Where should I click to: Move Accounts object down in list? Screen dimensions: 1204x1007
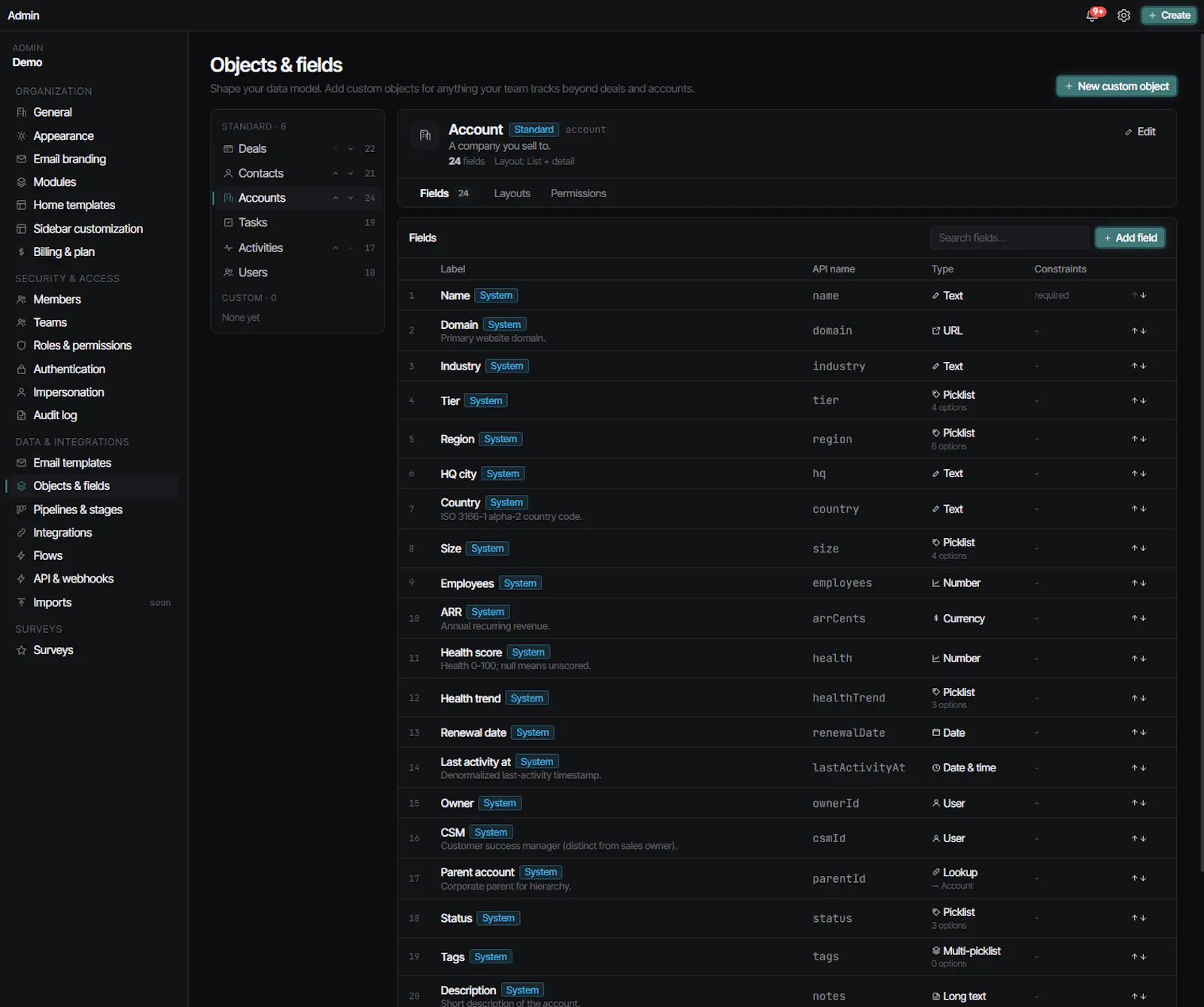(x=351, y=198)
